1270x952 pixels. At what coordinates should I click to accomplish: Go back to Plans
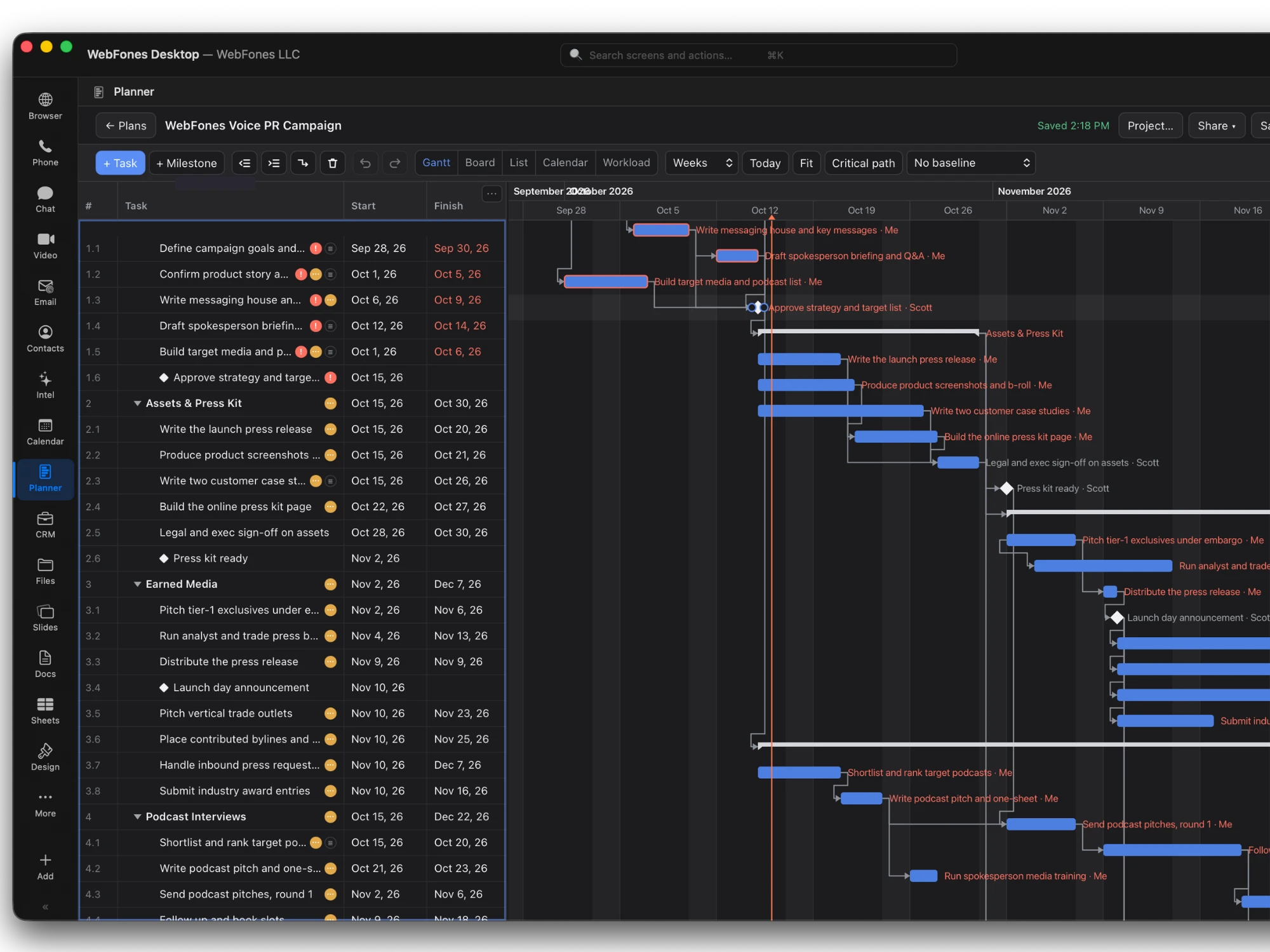click(x=126, y=126)
